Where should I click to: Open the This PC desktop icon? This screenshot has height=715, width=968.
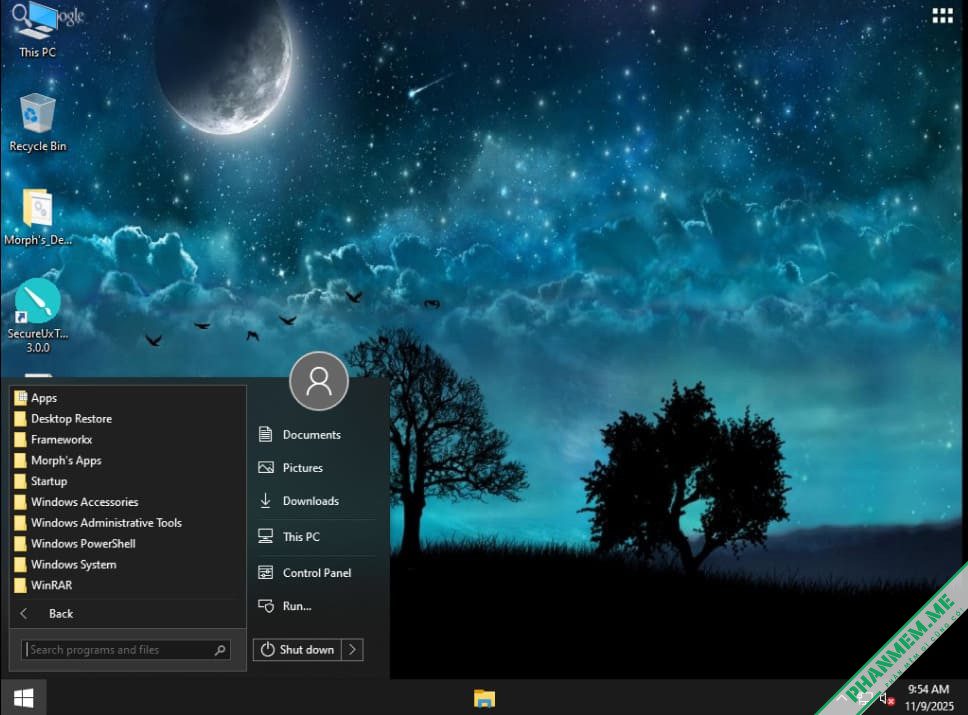coord(37,31)
